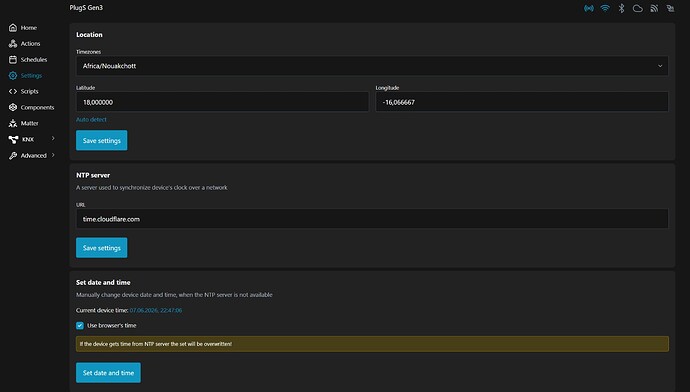Image resolution: width=690 pixels, height=392 pixels.
Task: Click the last header icon after the RSS-style icon
Action: tap(670, 8)
